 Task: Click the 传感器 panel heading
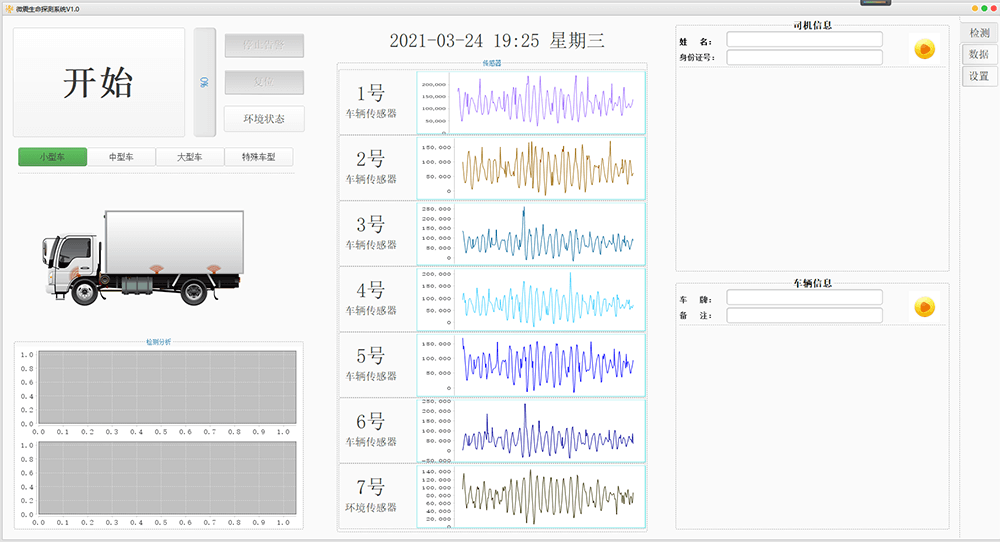[492, 63]
